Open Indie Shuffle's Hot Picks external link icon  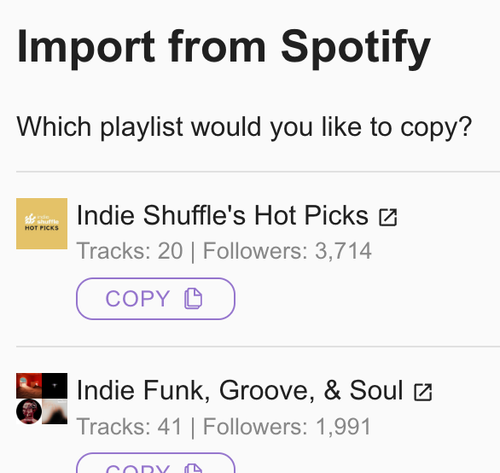[388, 217]
